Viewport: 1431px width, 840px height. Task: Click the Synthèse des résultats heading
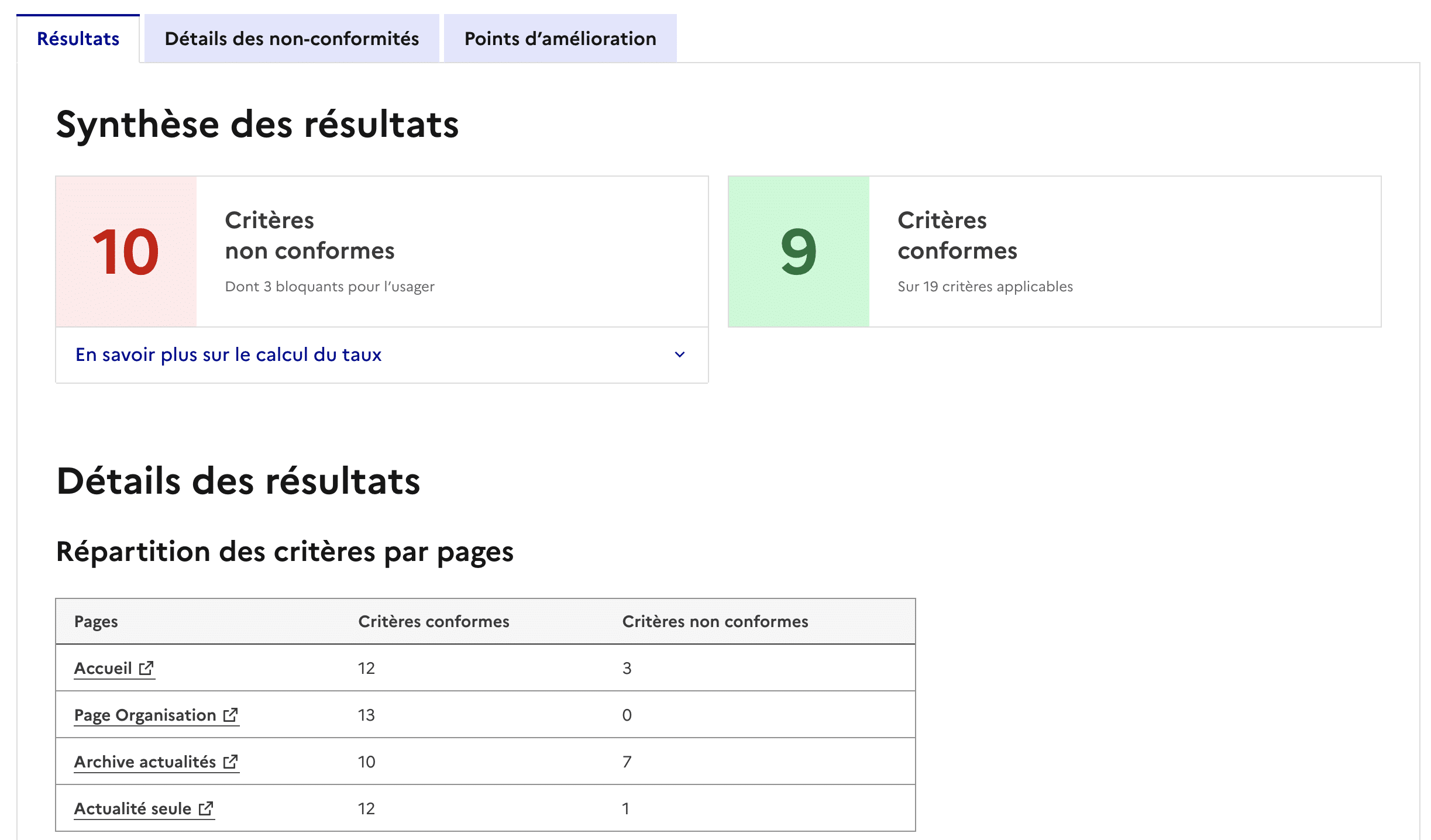point(257,125)
